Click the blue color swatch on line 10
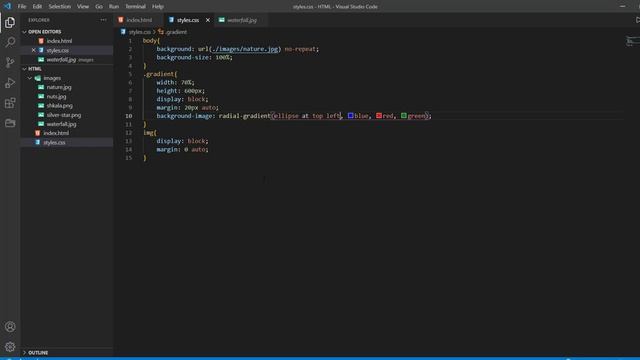The height and width of the screenshot is (360, 640). (x=350, y=116)
